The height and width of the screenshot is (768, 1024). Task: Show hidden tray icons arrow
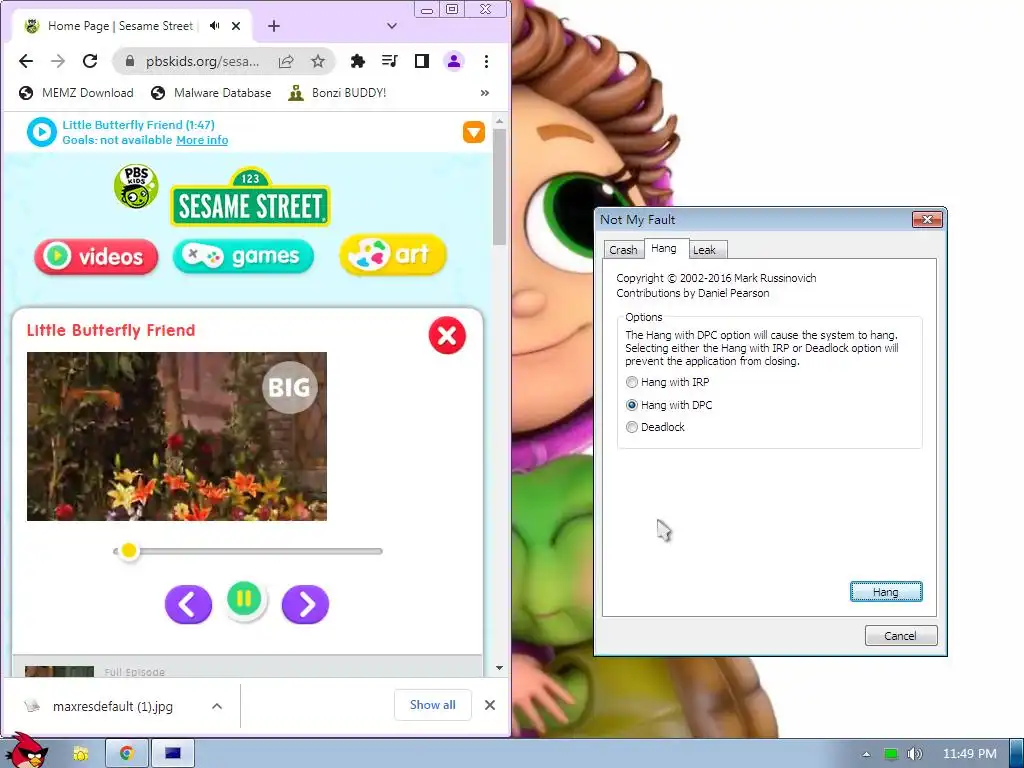pos(867,754)
